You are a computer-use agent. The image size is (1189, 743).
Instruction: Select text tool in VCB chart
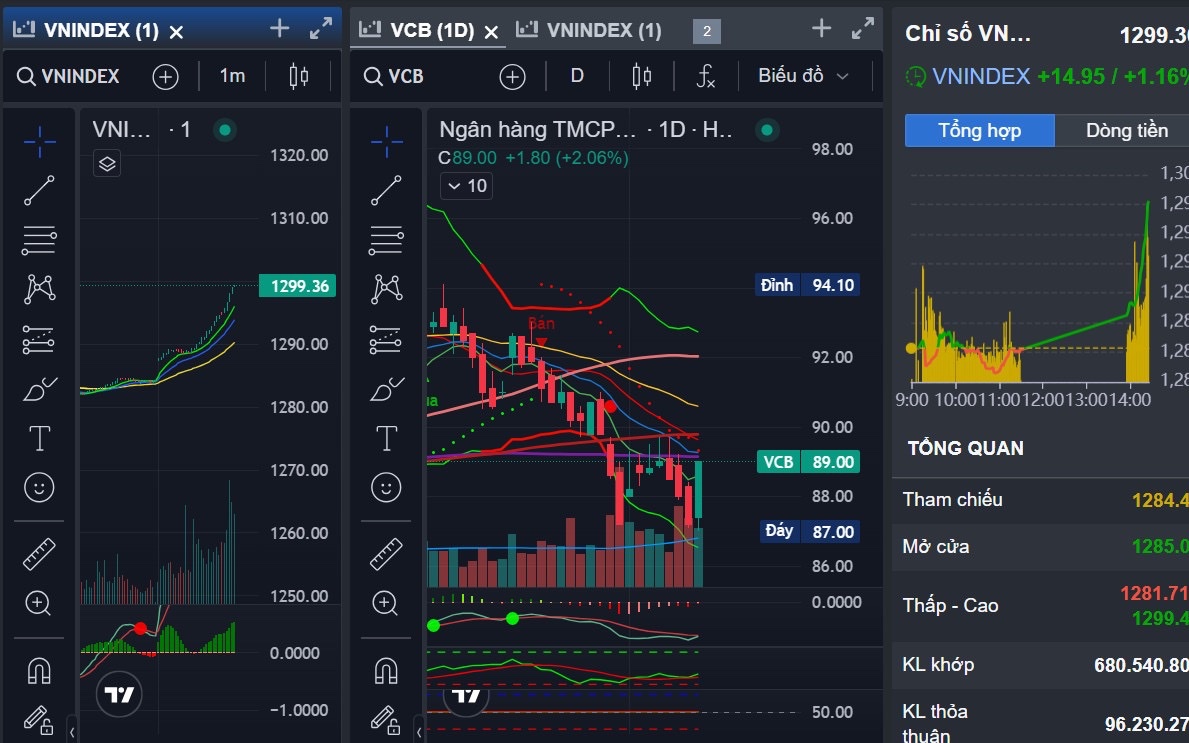(387, 438)
